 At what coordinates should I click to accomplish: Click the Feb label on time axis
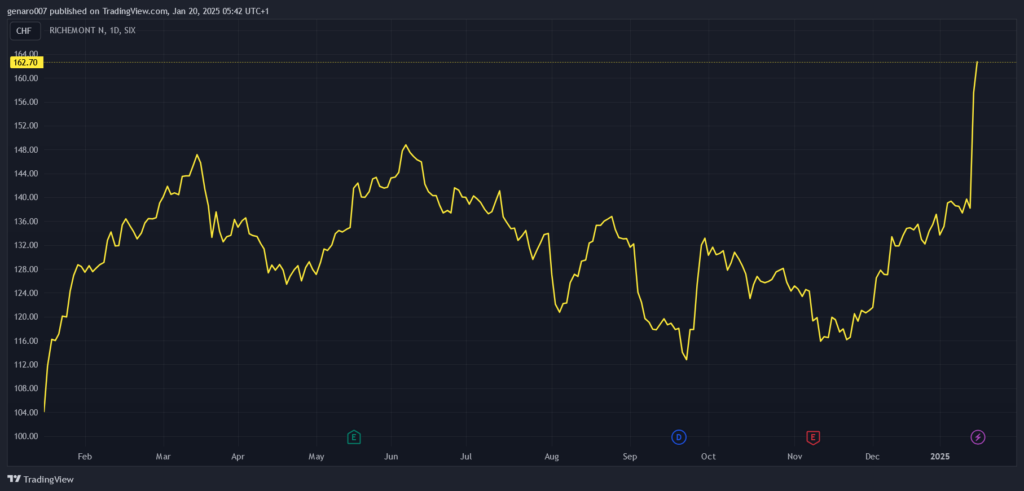click(x=84, y=457)
